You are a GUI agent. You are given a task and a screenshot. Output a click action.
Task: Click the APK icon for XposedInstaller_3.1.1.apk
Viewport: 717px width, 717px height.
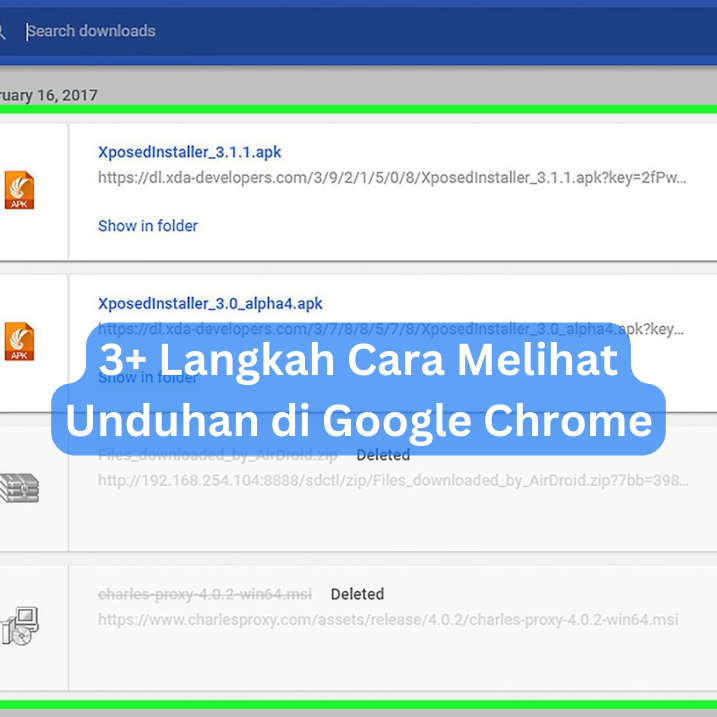[19, 190]
